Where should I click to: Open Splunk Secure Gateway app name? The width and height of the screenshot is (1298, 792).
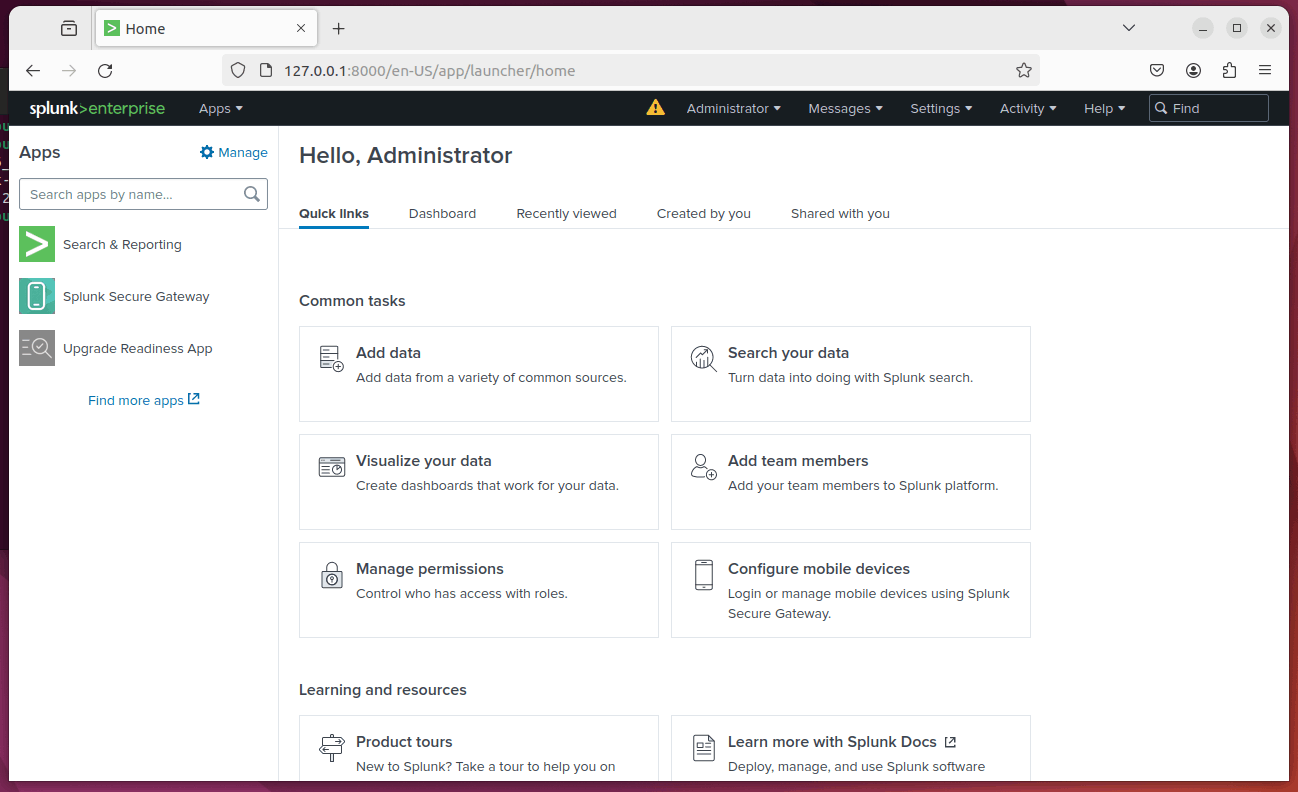pyautogui.click(x=136, y=296)
